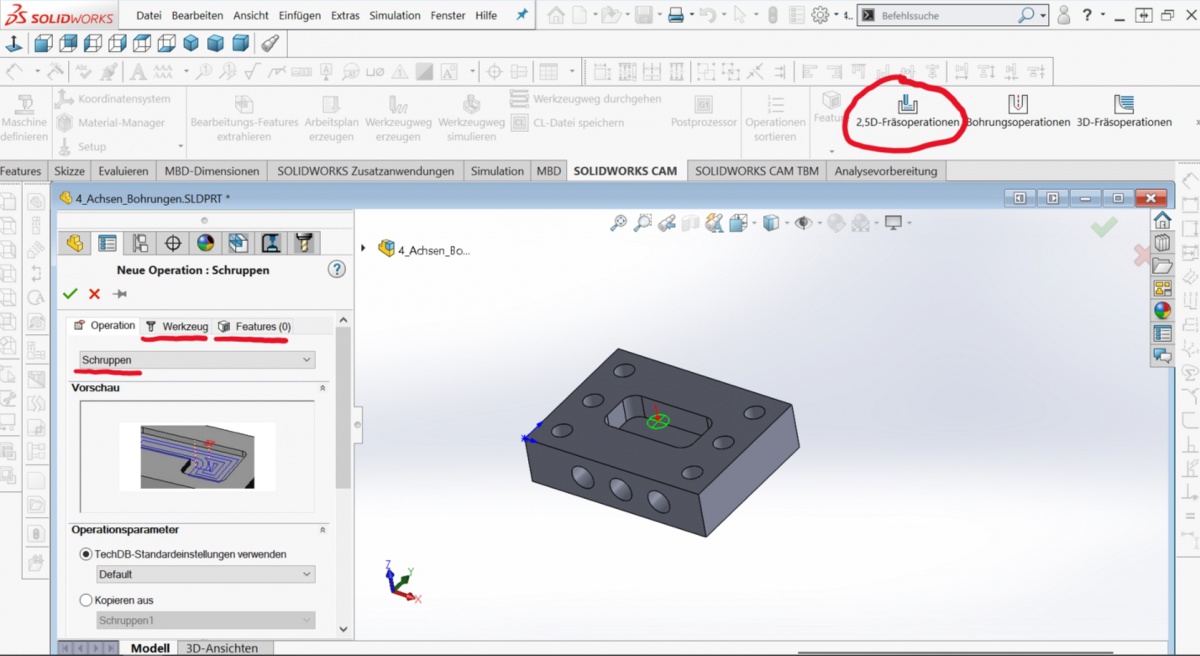Open the Features (0) tab

[255, 326]
